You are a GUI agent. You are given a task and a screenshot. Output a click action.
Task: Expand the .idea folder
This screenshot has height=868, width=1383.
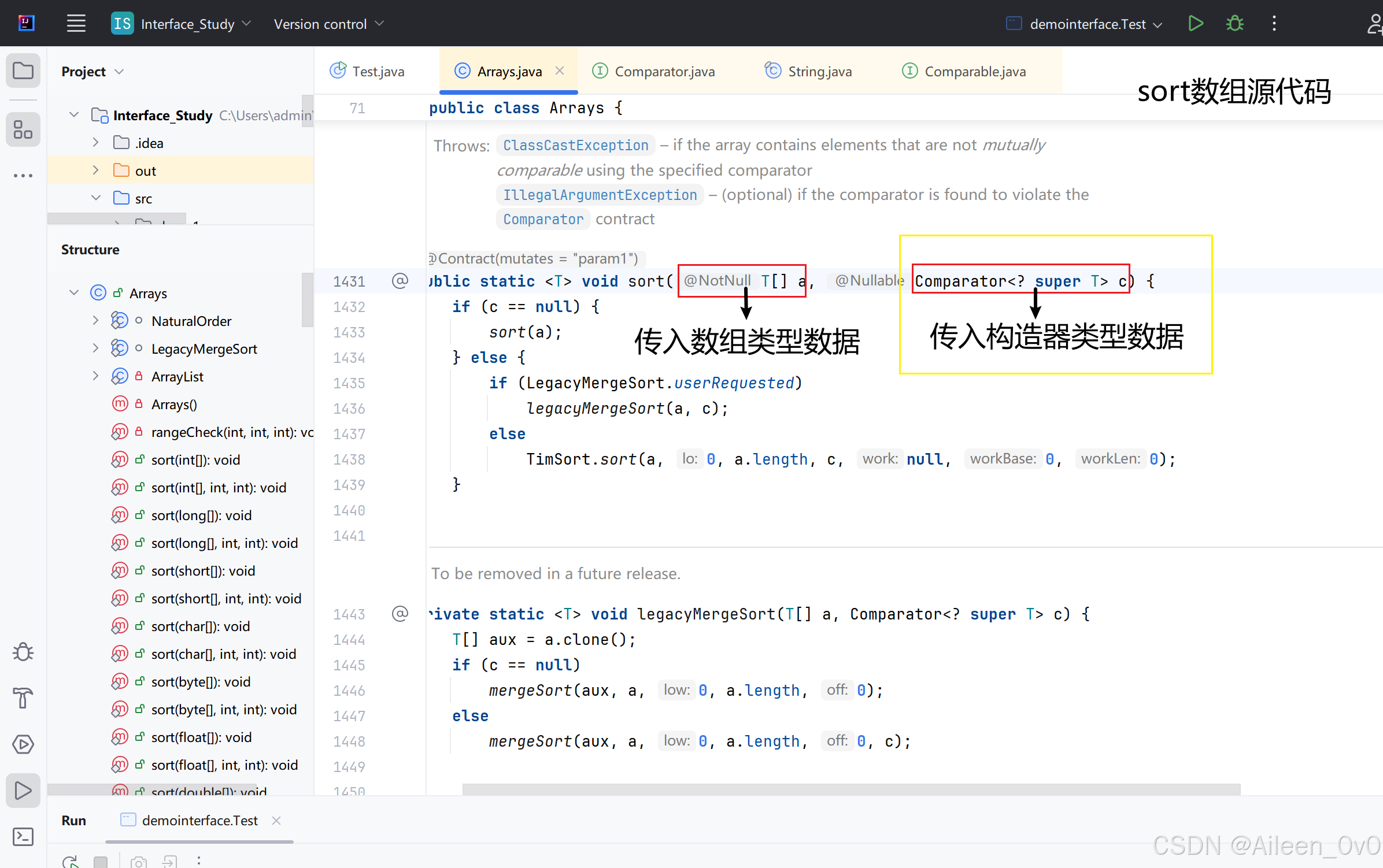coord(96,142)
